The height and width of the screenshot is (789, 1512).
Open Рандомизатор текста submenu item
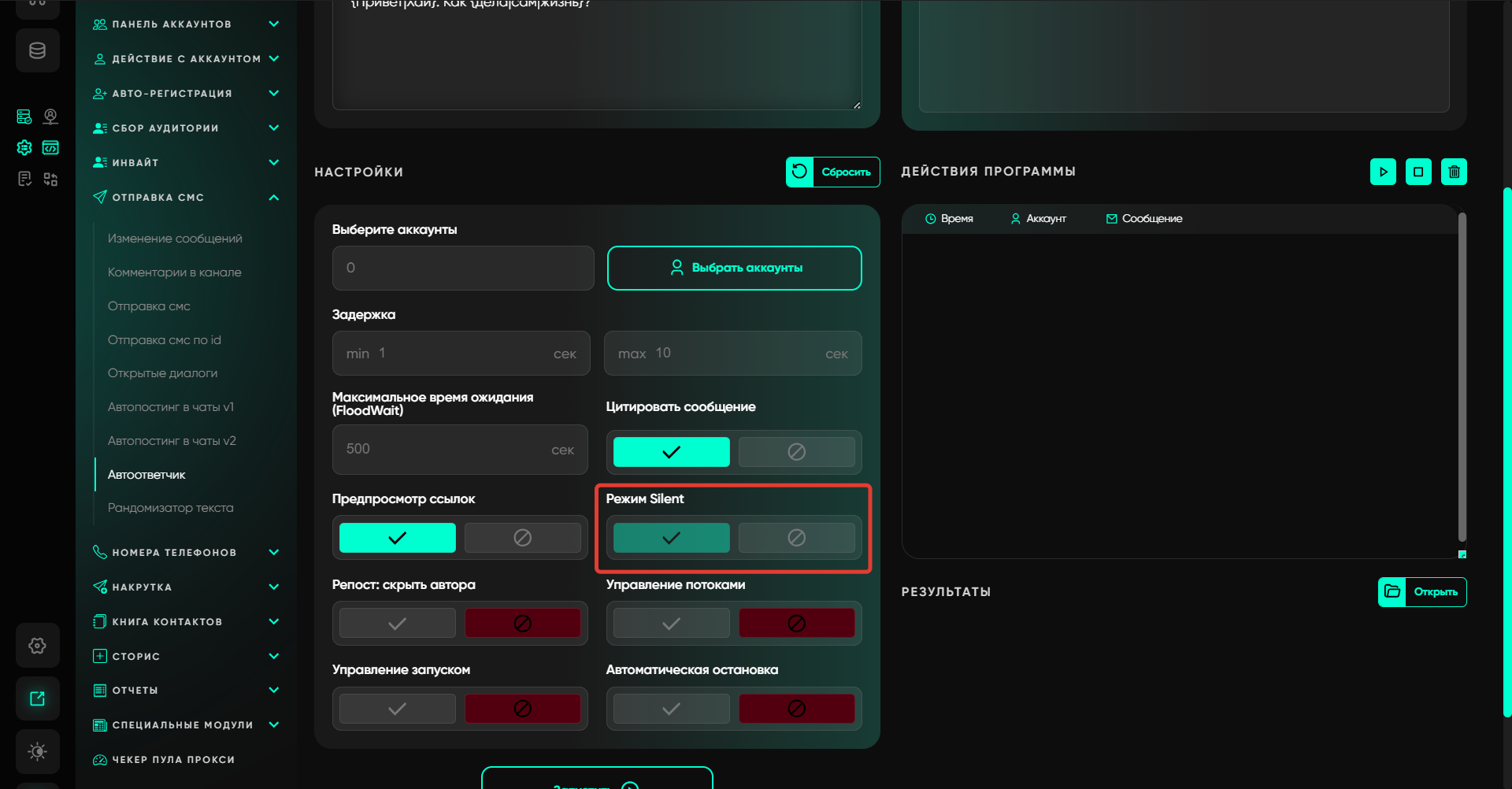[x=170, y=508]
